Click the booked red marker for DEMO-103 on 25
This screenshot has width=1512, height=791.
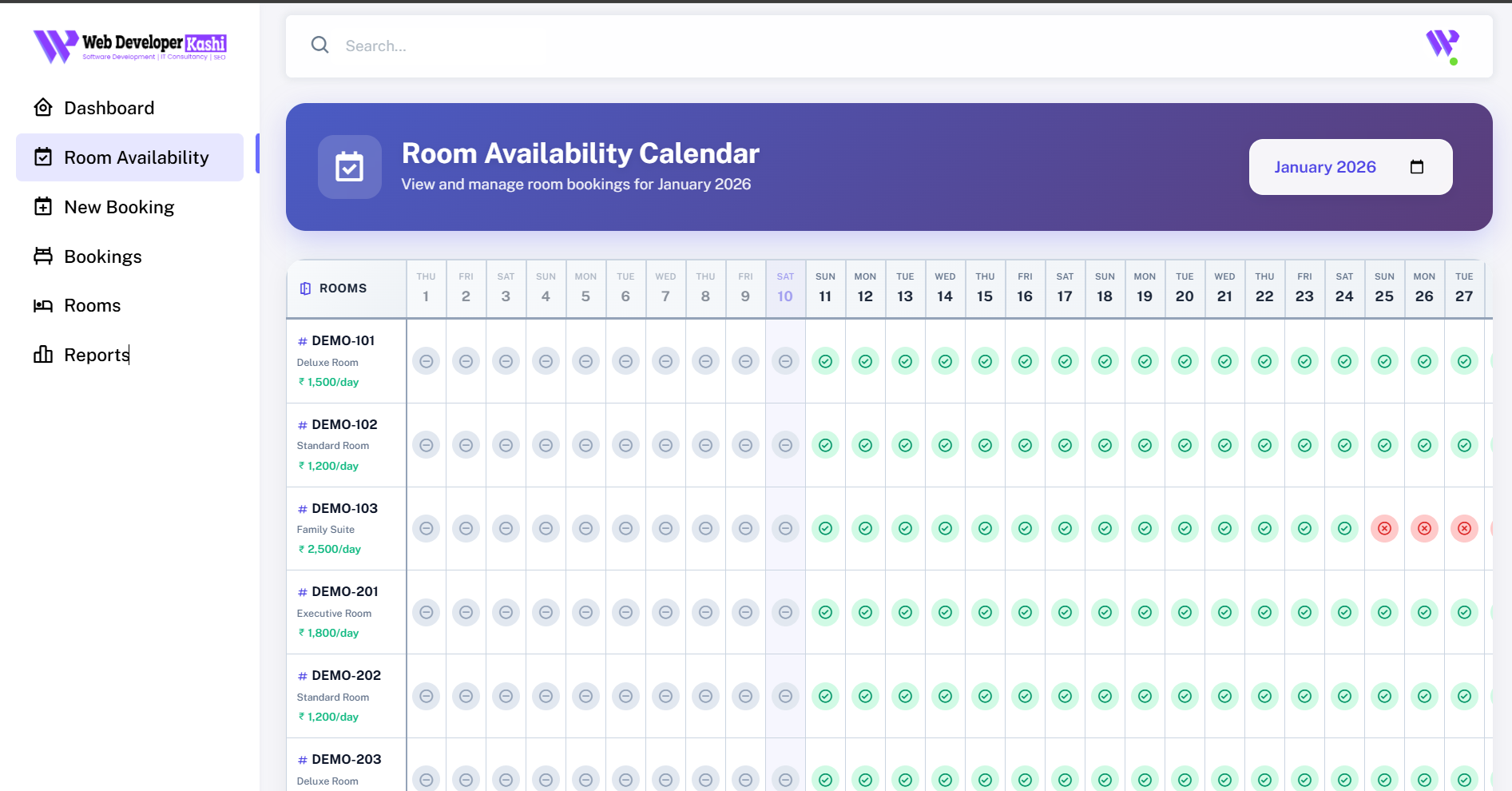click(1384, 528)
